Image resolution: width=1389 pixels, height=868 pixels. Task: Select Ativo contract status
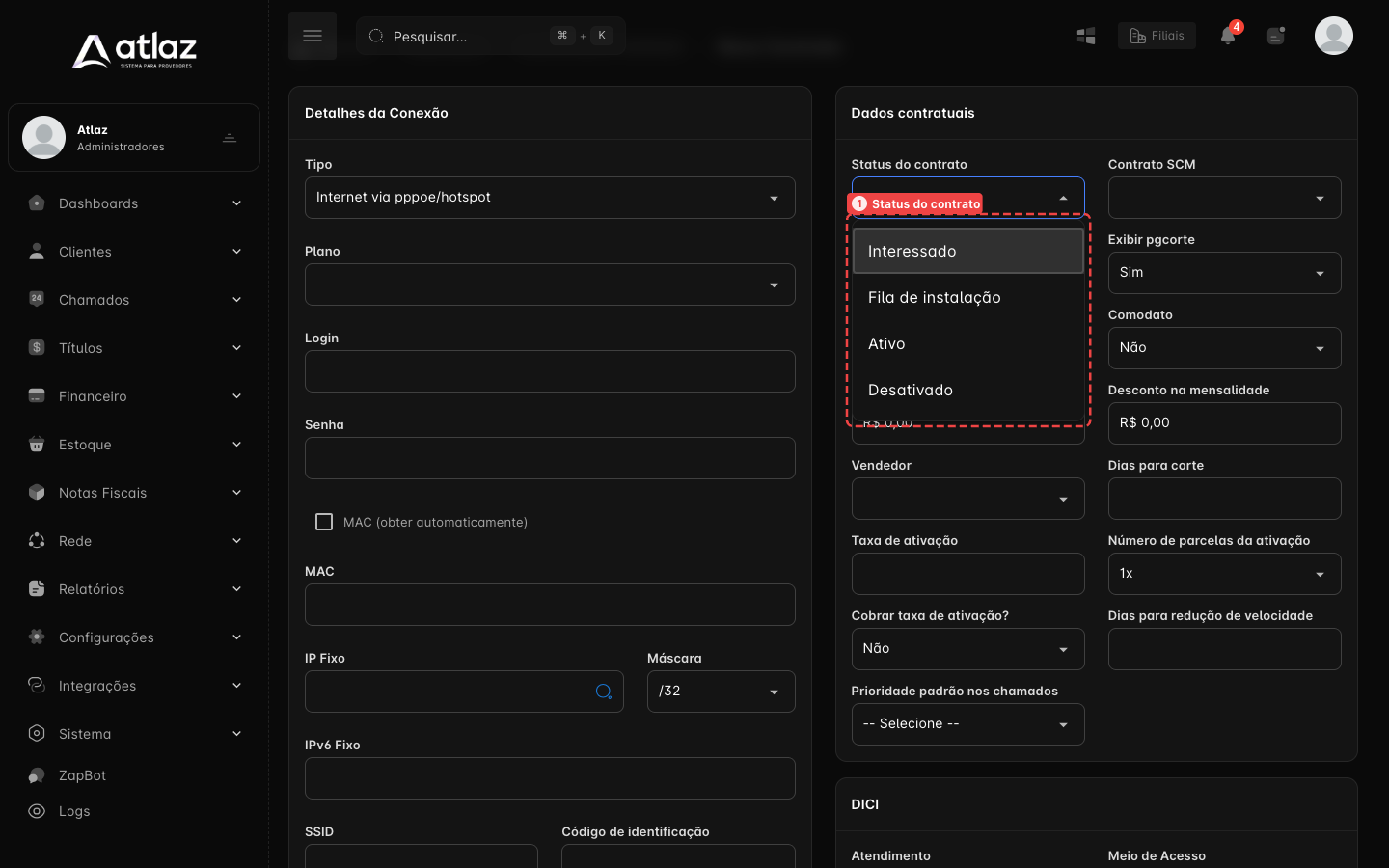pos(968,343)
